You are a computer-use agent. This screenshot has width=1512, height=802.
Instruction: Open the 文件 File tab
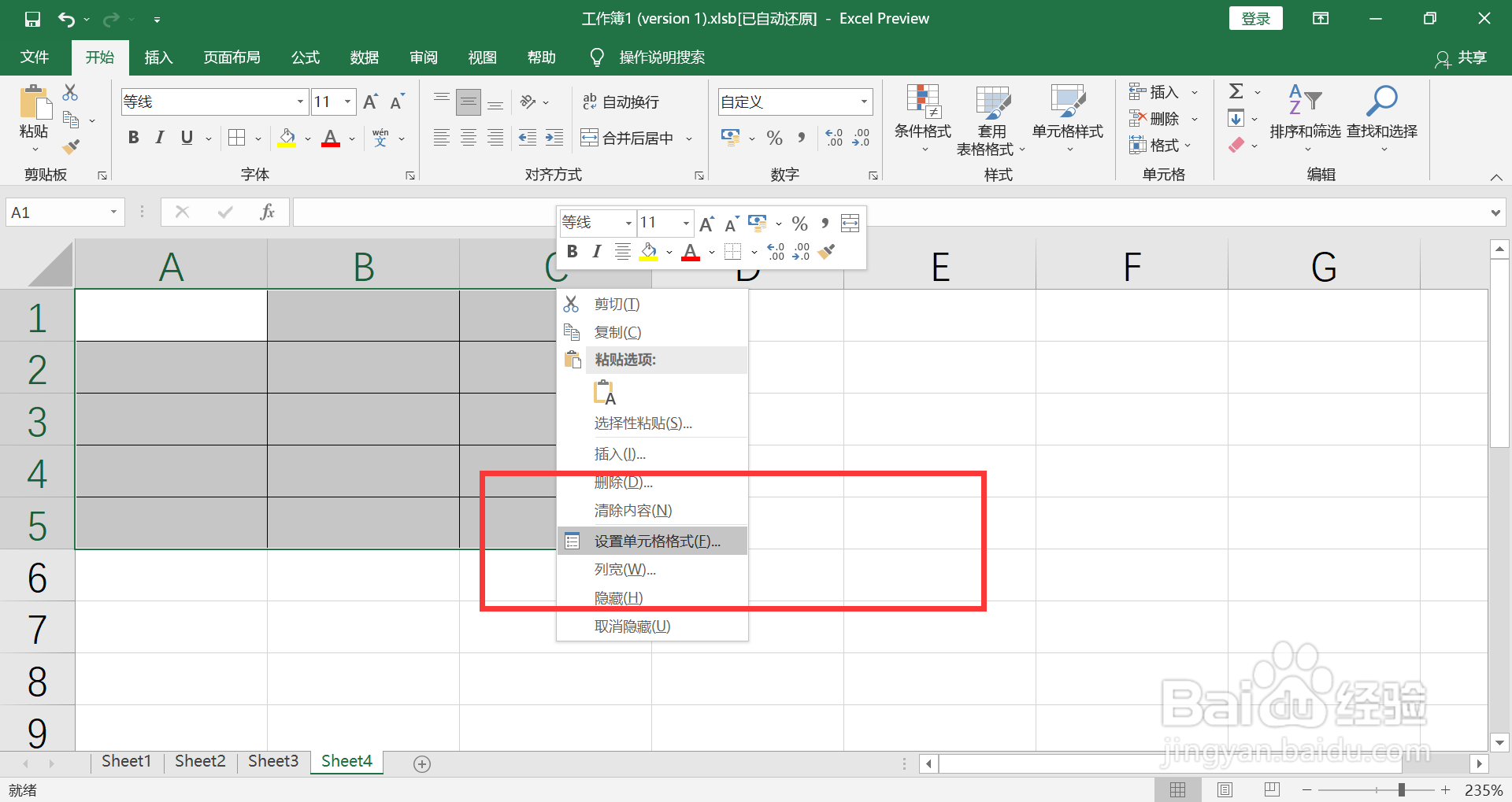[x=35, y=57]
